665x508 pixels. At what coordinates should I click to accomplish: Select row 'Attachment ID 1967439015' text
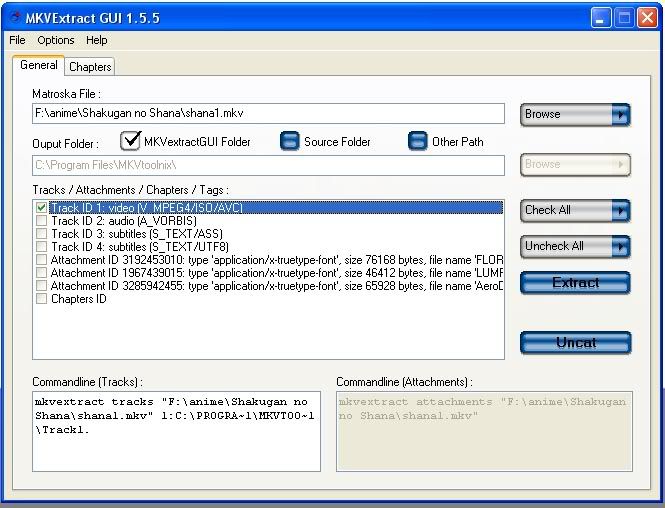pos(277,273)
